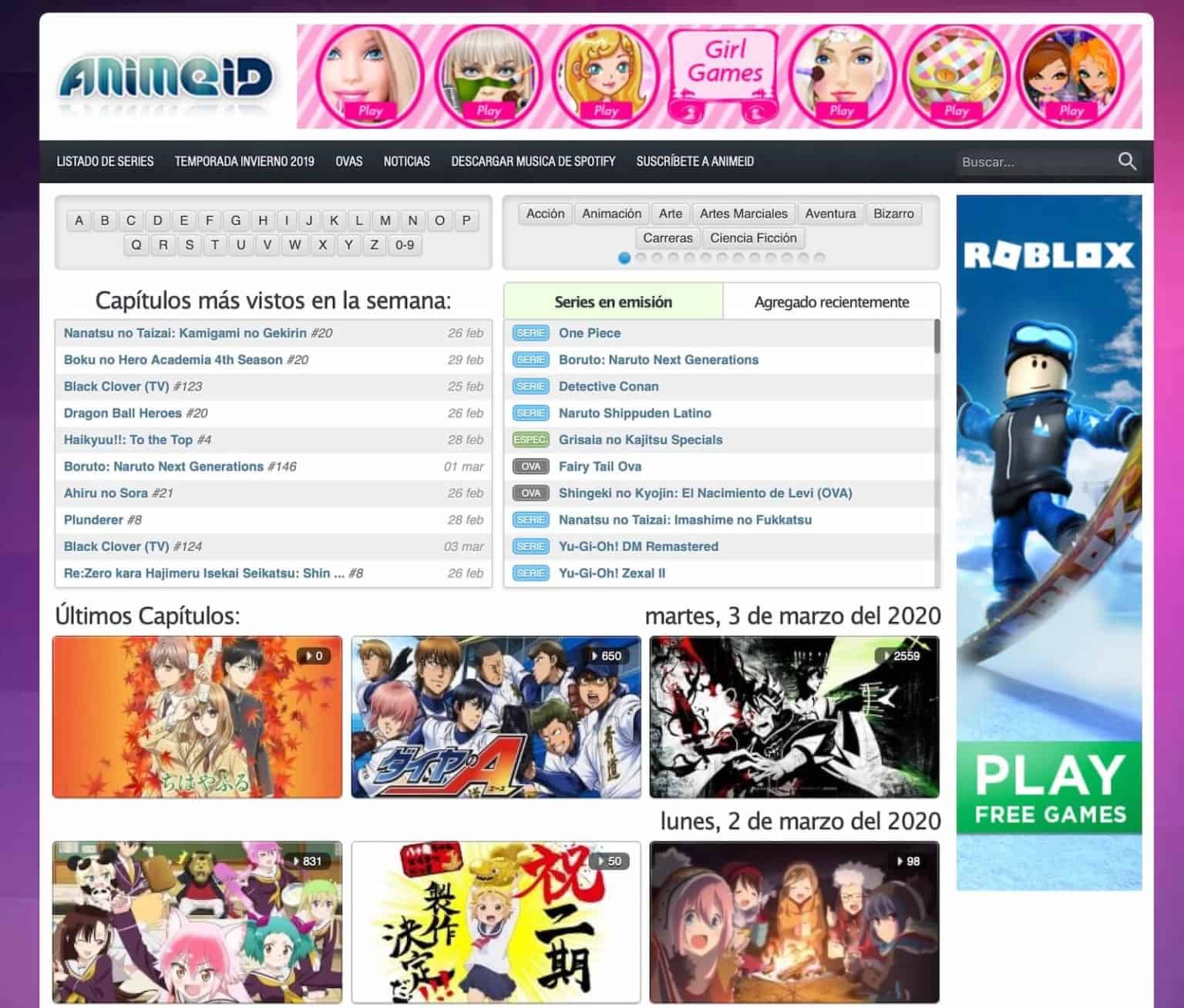The height and width of the screenshot is (1008, 1184).
Task: Open the thumbnail with 831 views
Action: [x=197, y=922]
